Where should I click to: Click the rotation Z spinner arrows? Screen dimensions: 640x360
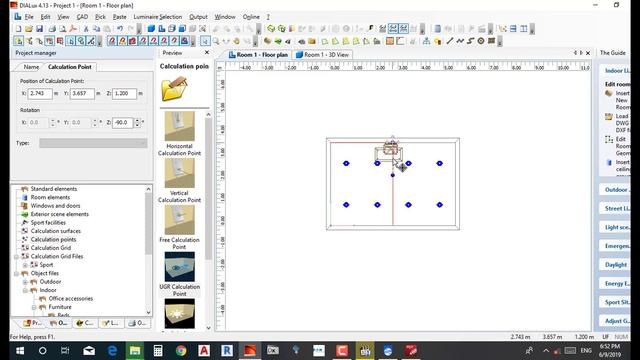[x=138, y=122]
